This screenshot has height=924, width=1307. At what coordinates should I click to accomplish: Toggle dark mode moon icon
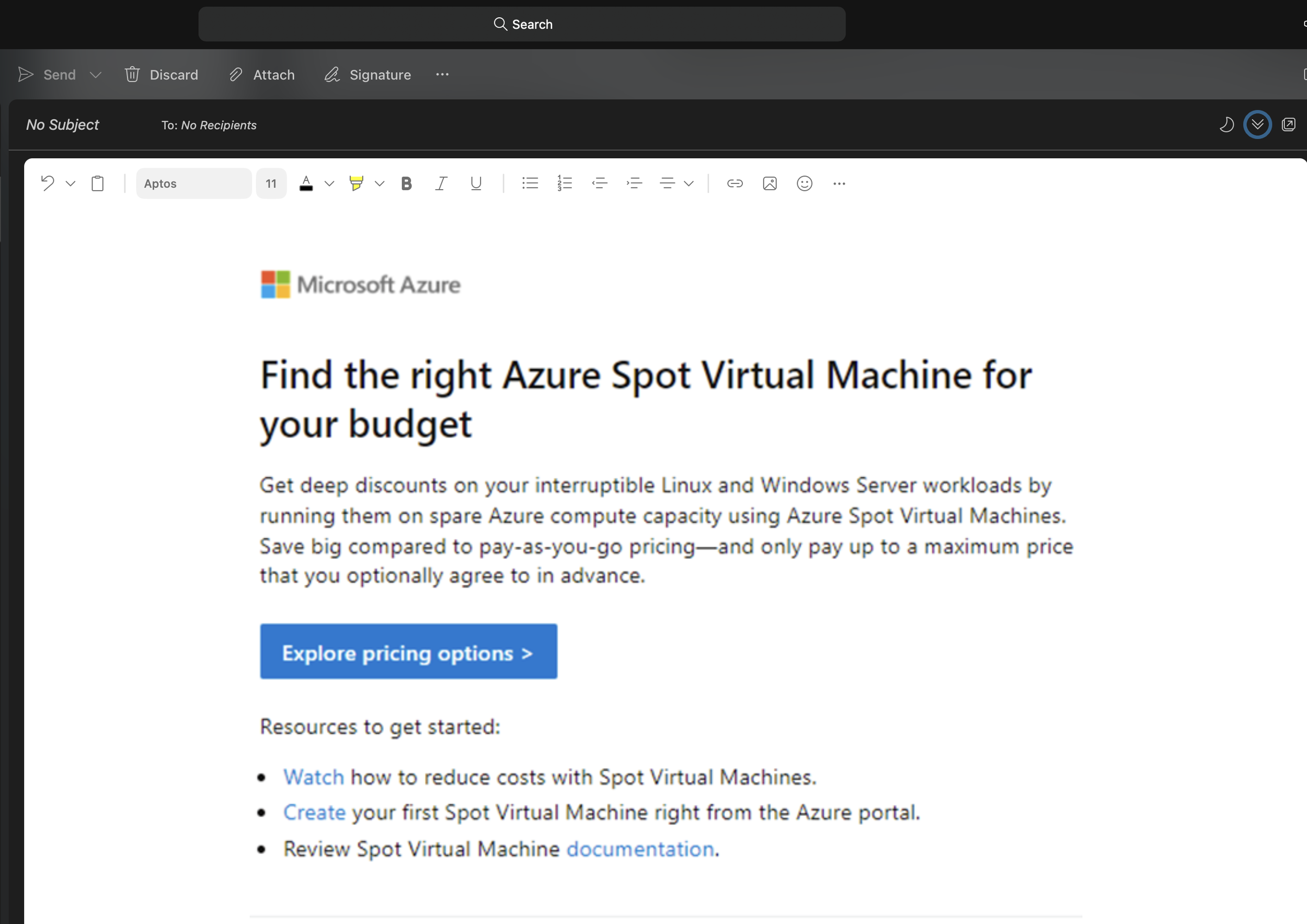pyautogui.click(x=1226, y=124)
